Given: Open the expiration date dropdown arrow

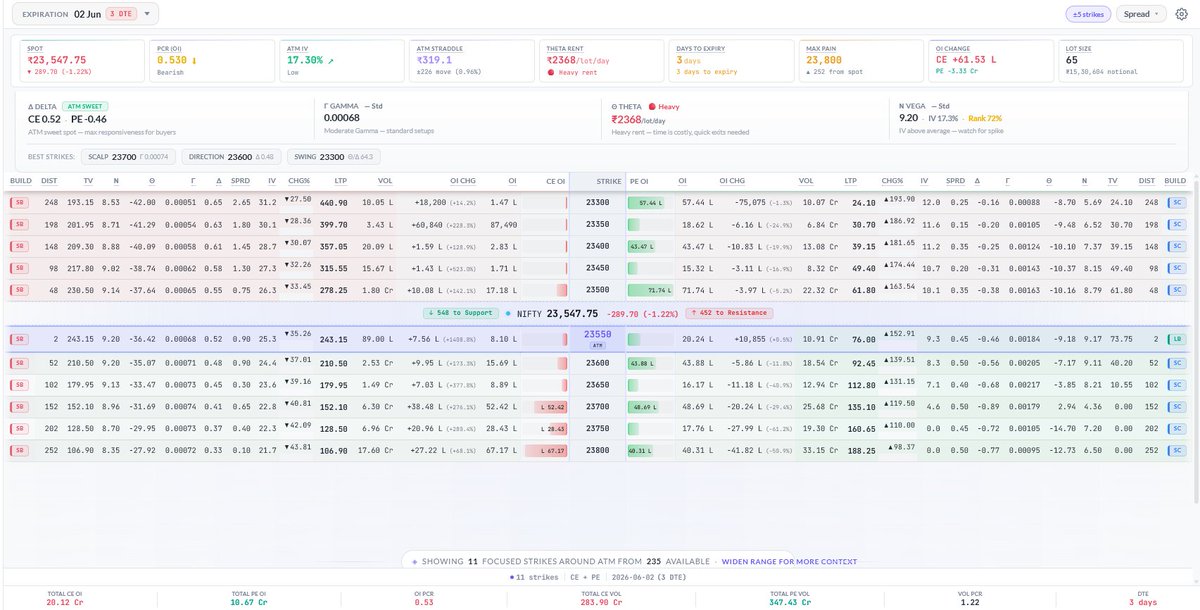Looking at the screenshot, I should click(x=148, y=14).
